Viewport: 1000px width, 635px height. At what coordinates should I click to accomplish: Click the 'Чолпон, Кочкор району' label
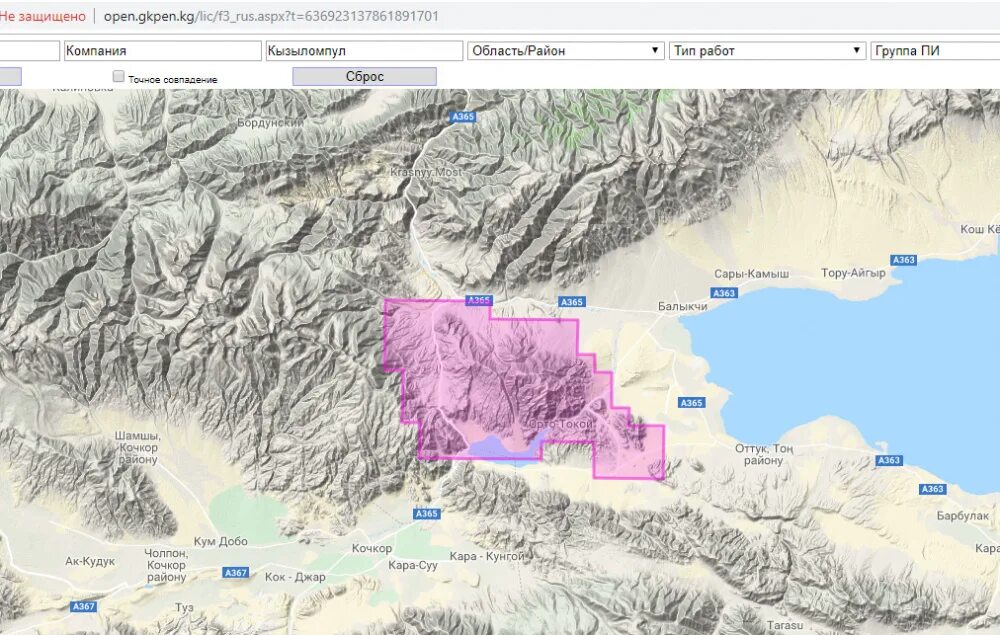pyautogui.click(x=166, y=565)
